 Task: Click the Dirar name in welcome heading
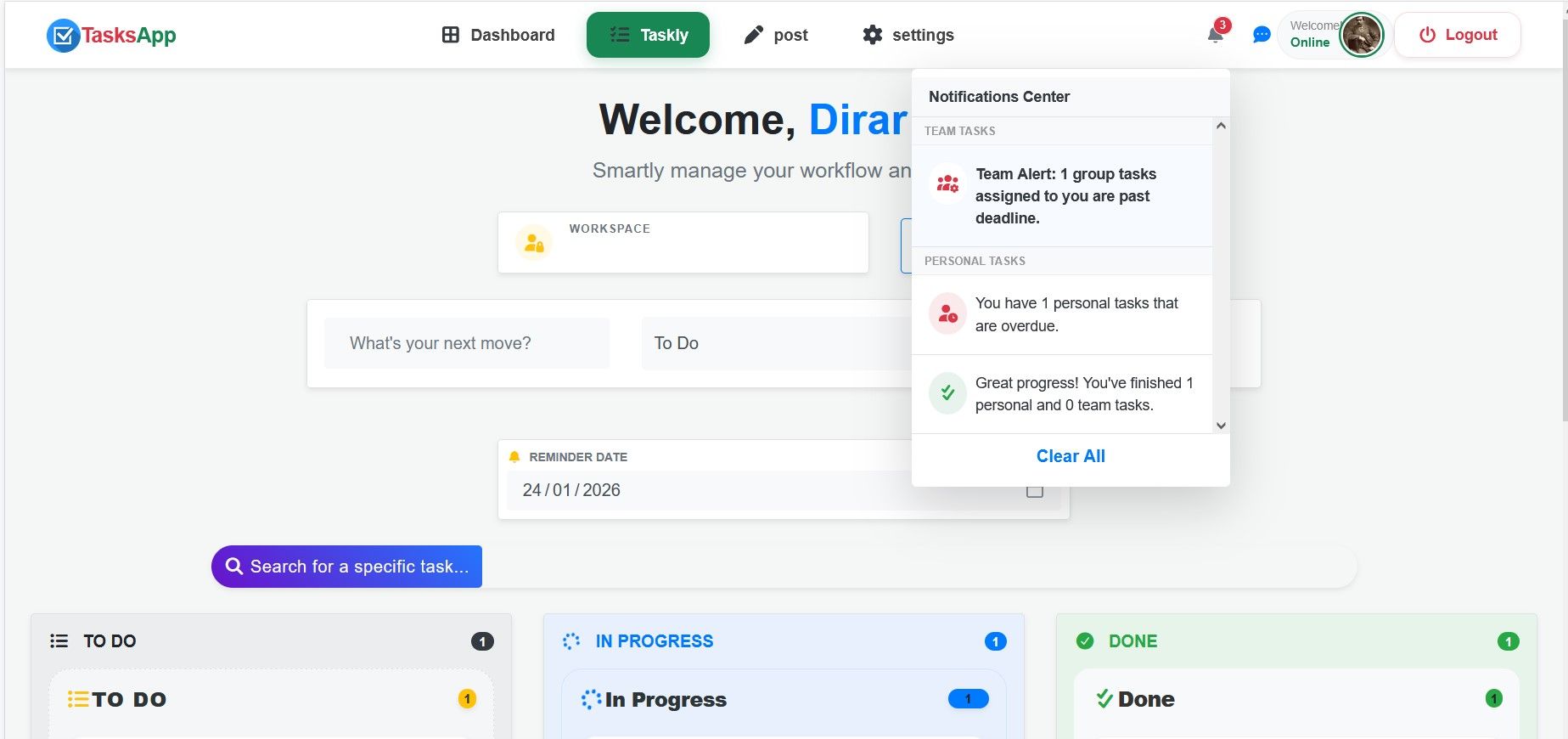(858, 119)
